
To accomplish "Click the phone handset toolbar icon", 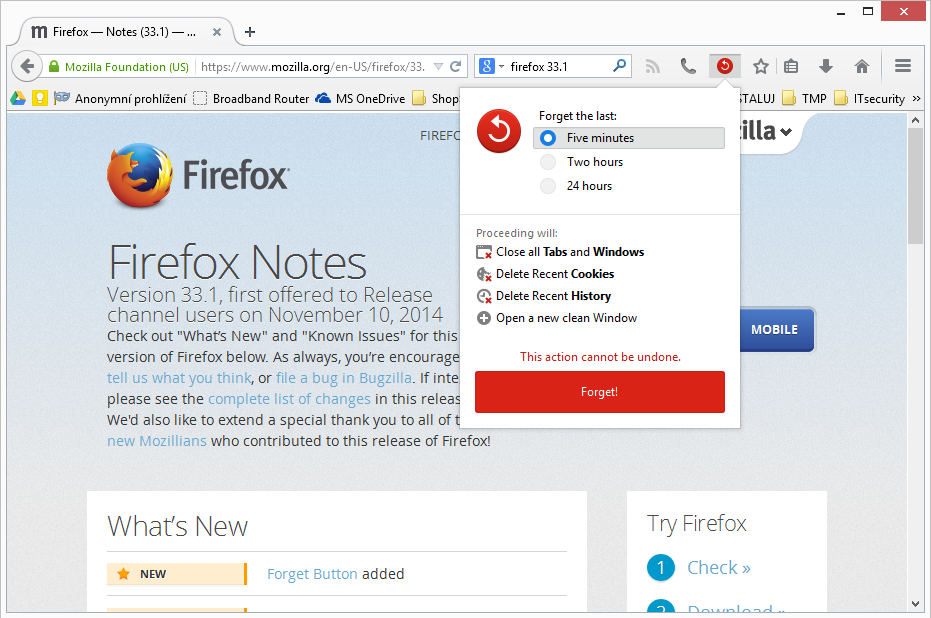I will pyautogui.click(x=688, y=66).
